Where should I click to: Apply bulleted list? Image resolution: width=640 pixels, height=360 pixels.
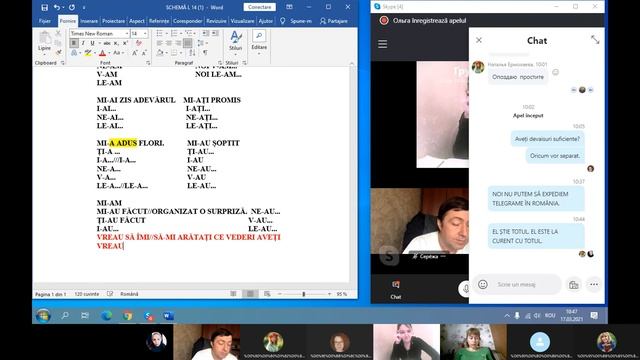pos(159,33)
